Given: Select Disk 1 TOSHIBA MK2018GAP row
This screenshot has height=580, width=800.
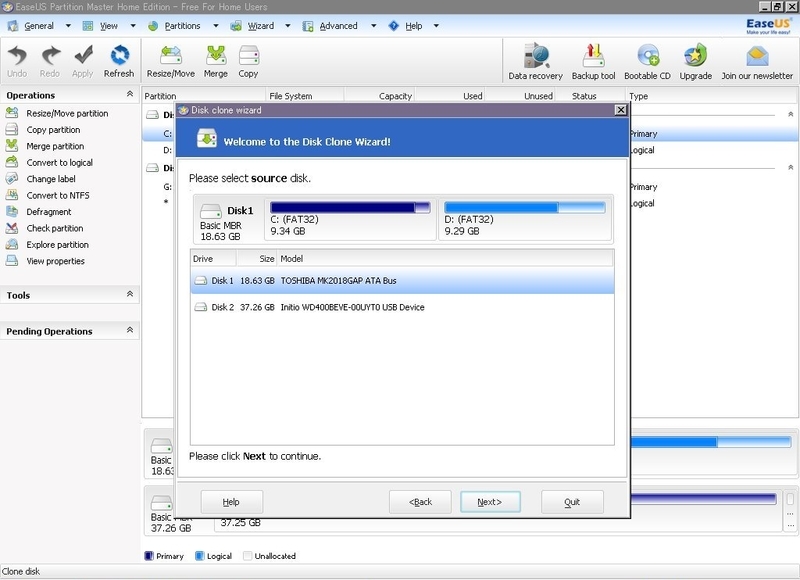Looking at the screenshot, I should click(402, 281).
